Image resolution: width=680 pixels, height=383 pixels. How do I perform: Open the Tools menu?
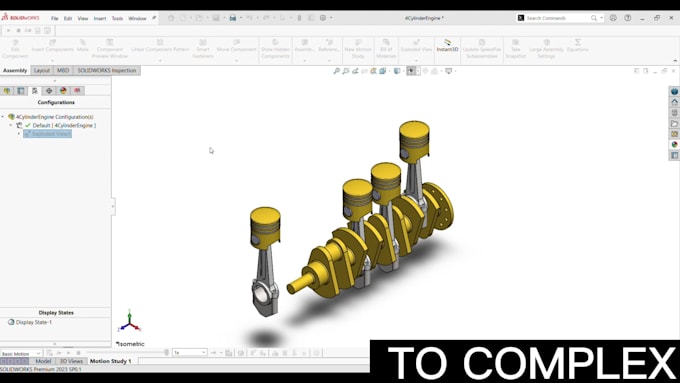(117, 19)
